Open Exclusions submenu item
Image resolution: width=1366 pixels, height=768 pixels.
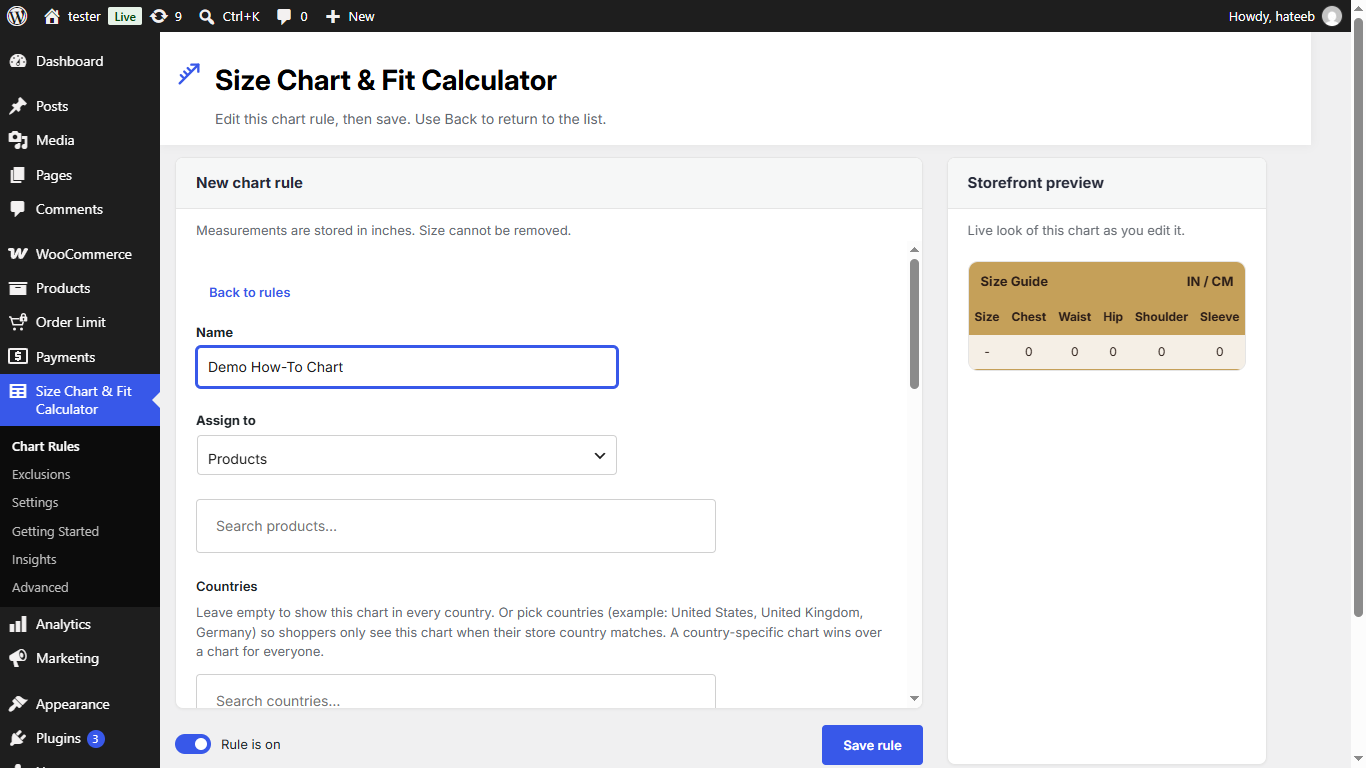click(x=41, y=474)
